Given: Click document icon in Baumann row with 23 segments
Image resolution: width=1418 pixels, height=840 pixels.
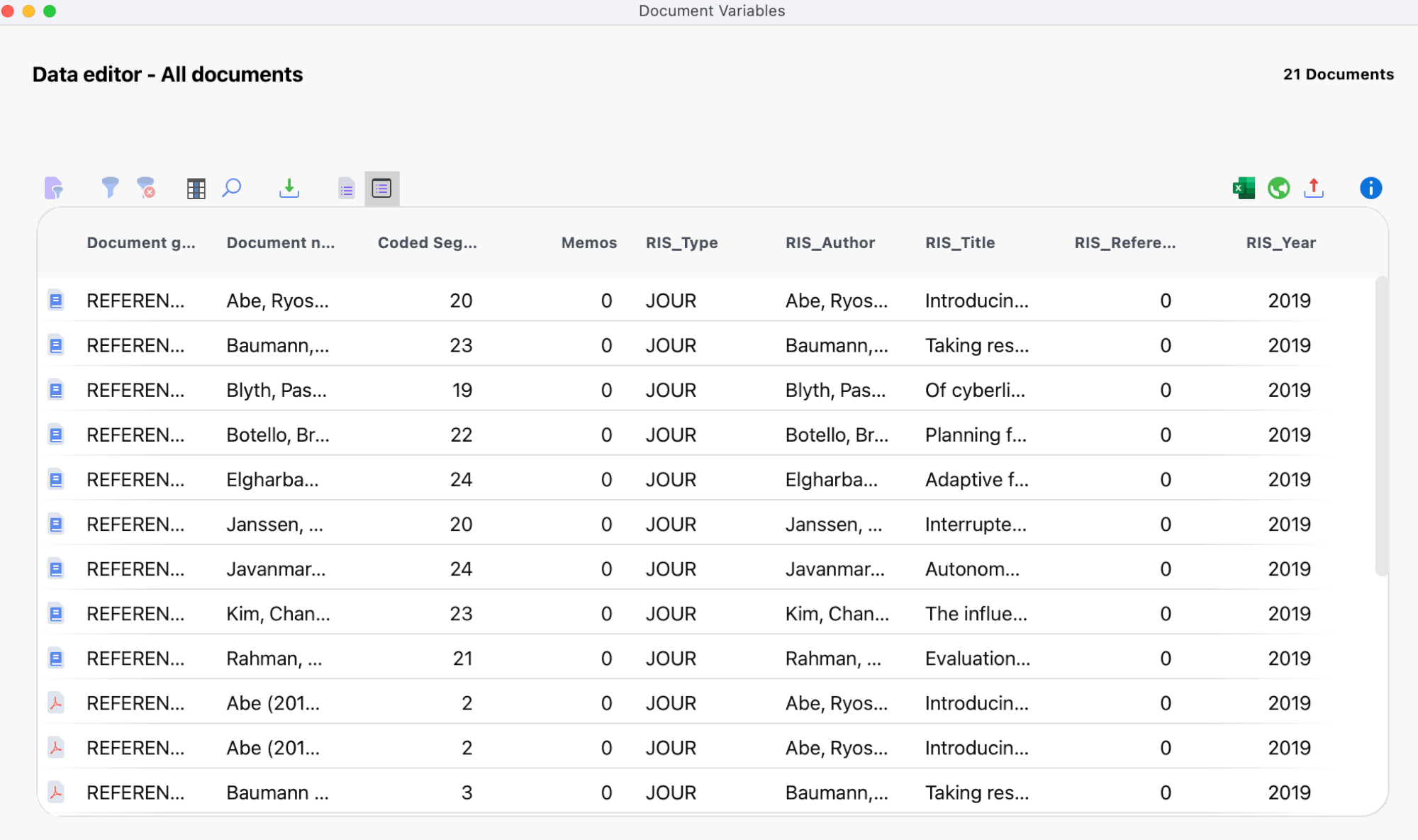Looking at the screenshot, I should point(56,345).
